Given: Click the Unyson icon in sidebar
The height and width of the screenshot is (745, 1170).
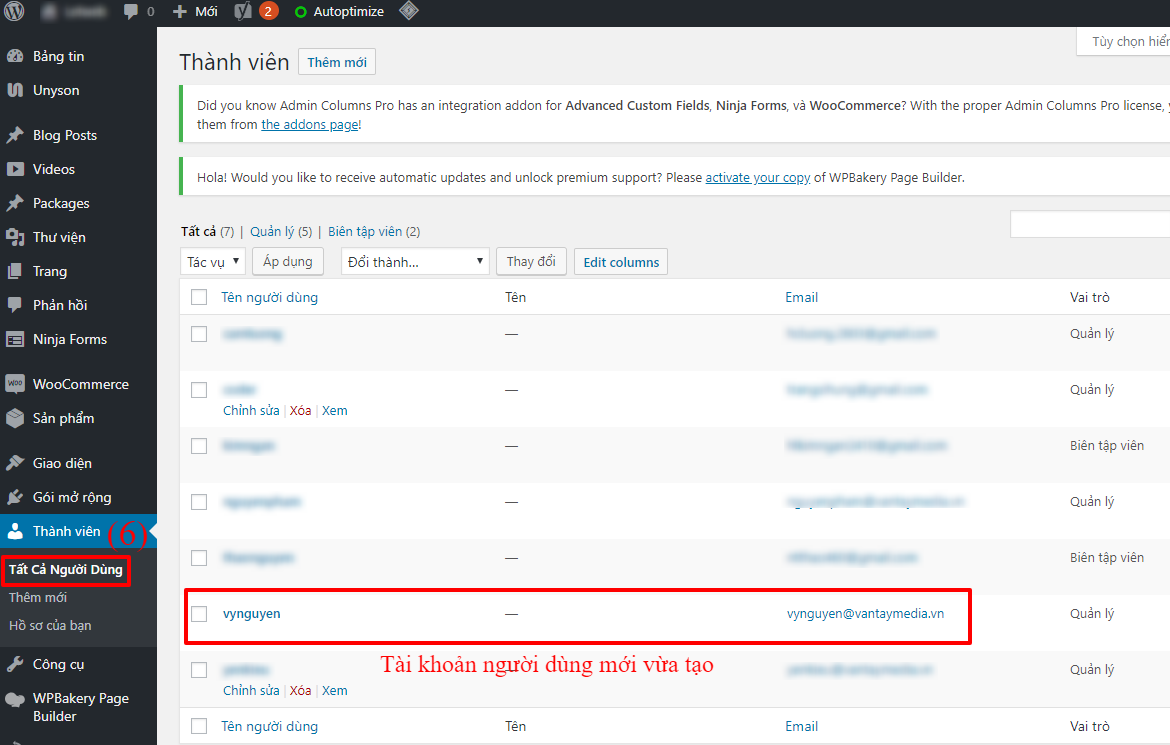Looking at the screenshot, I should point(15,90).
